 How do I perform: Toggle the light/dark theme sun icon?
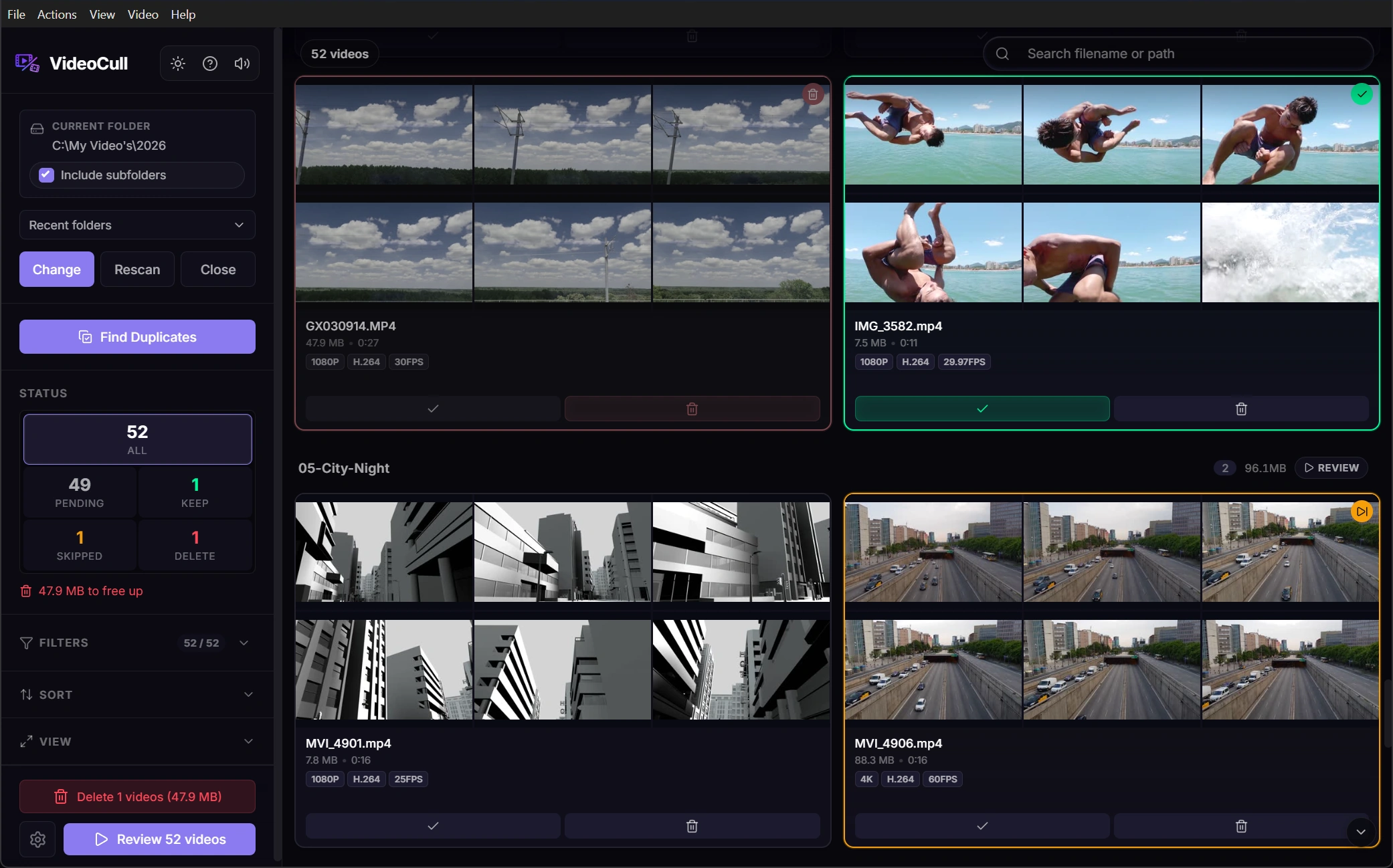click(178, 64)
